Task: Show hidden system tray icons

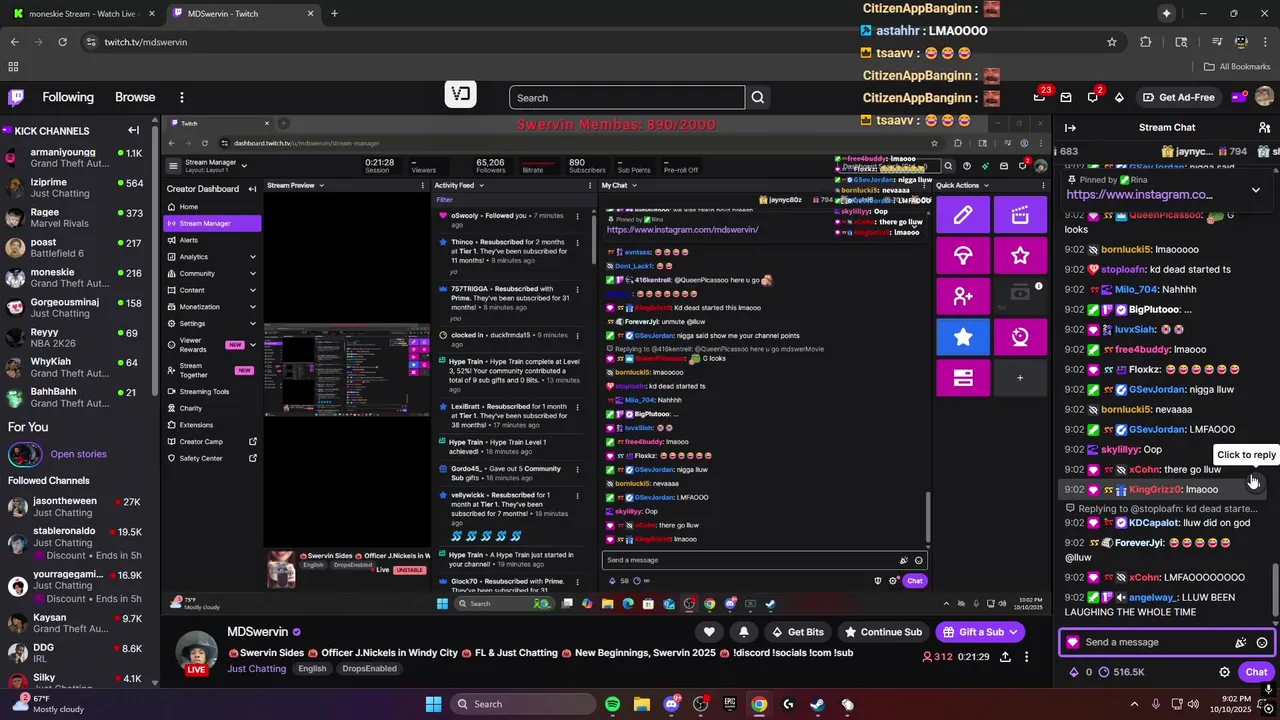Action: coord(1135,704)
